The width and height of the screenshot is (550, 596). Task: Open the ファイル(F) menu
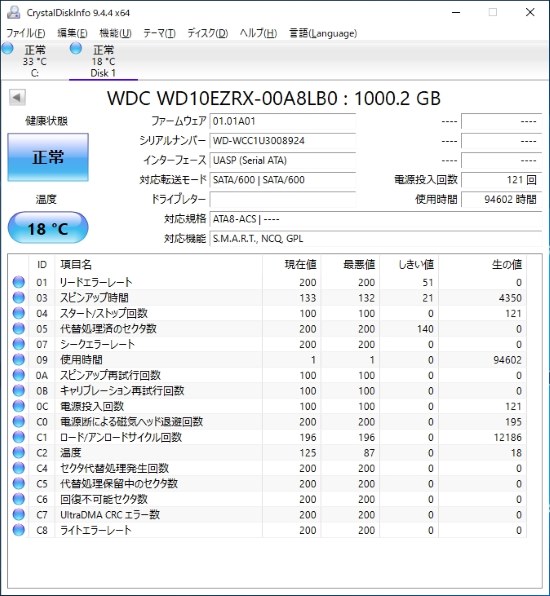pyautogui.click(x=25, y=33)
